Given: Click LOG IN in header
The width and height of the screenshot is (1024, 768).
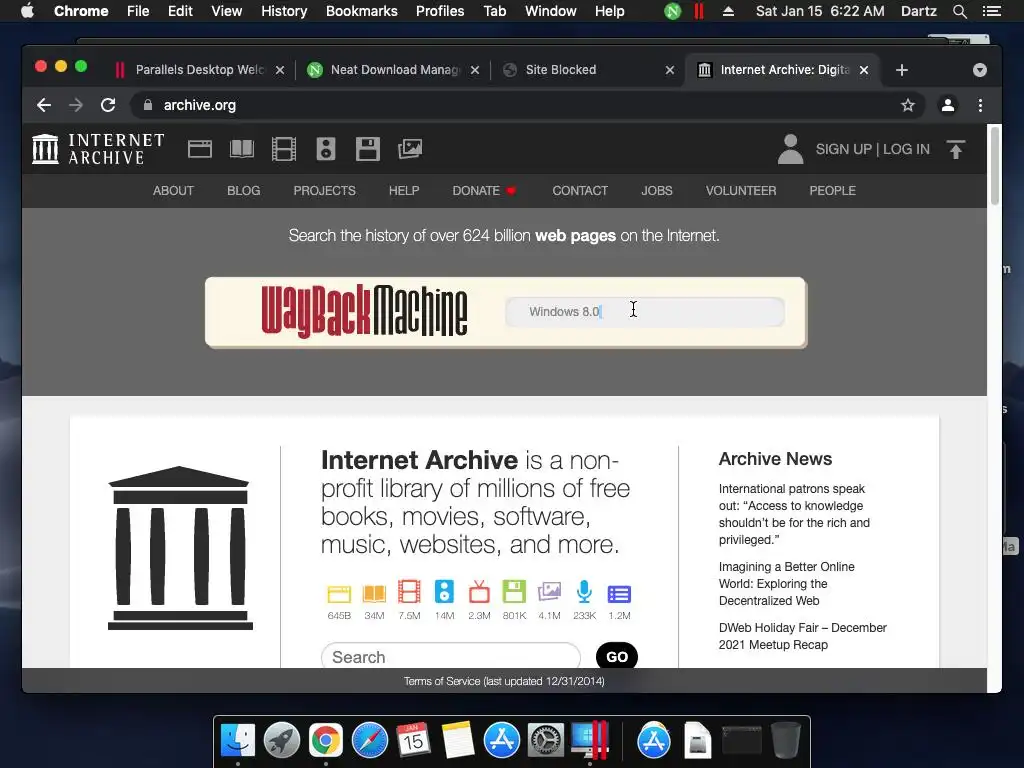Looking at the screenshot, I should (x=906, y=149).
